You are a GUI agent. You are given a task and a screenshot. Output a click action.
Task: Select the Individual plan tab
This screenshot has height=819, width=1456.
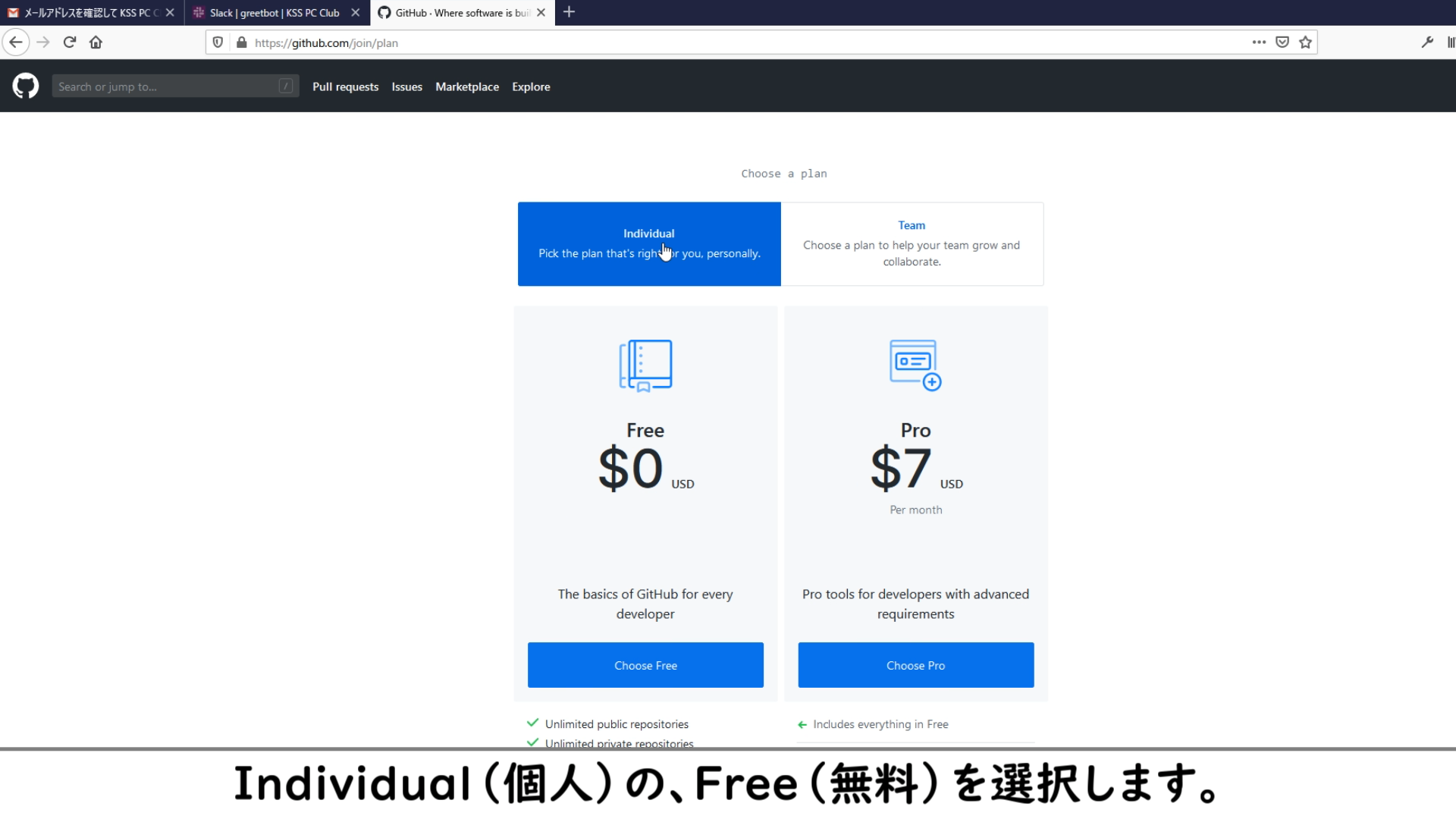tap(649, 243)
